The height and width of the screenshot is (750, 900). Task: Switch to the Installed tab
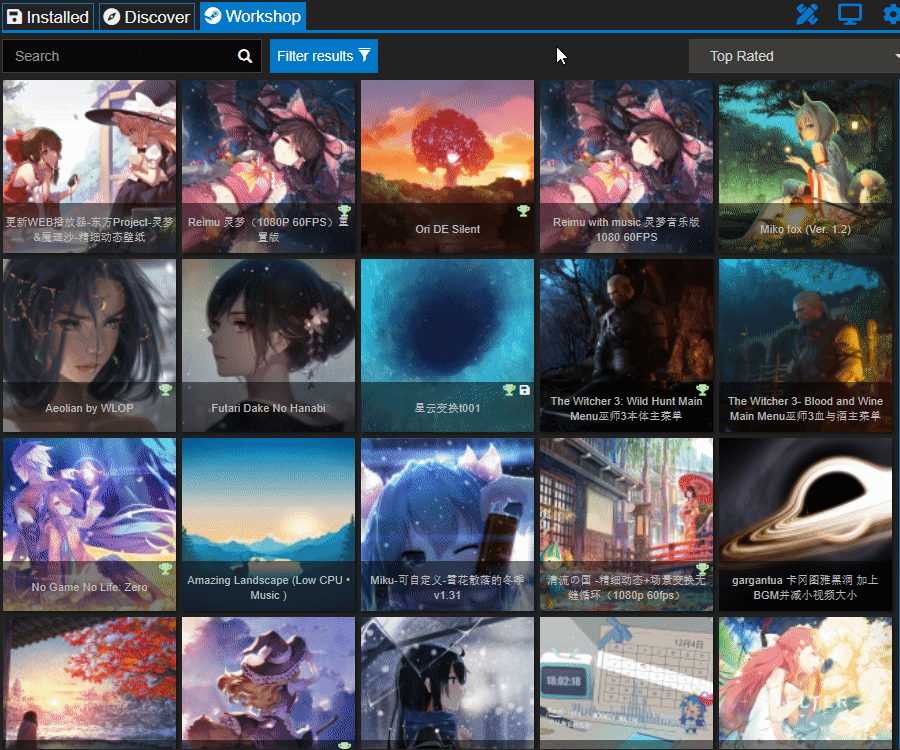(x=49, y=17)
